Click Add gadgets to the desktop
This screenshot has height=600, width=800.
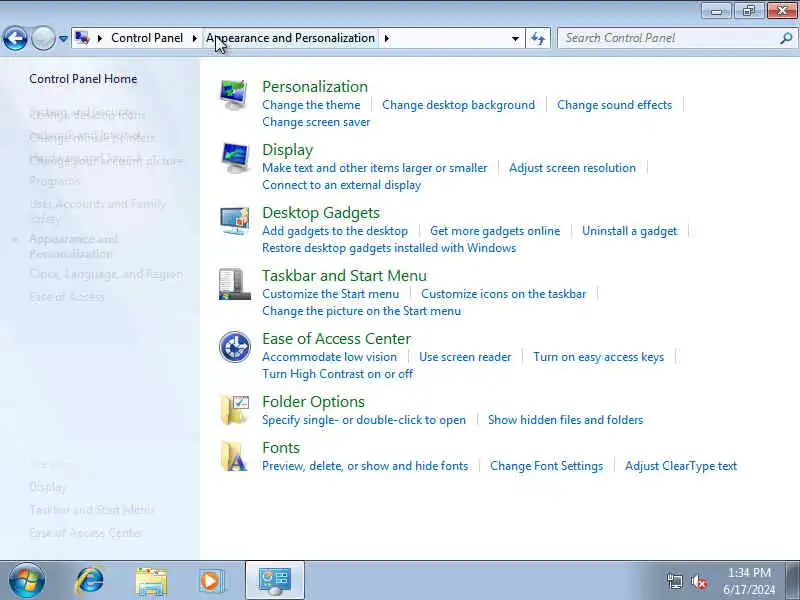[x=335, y=231]
